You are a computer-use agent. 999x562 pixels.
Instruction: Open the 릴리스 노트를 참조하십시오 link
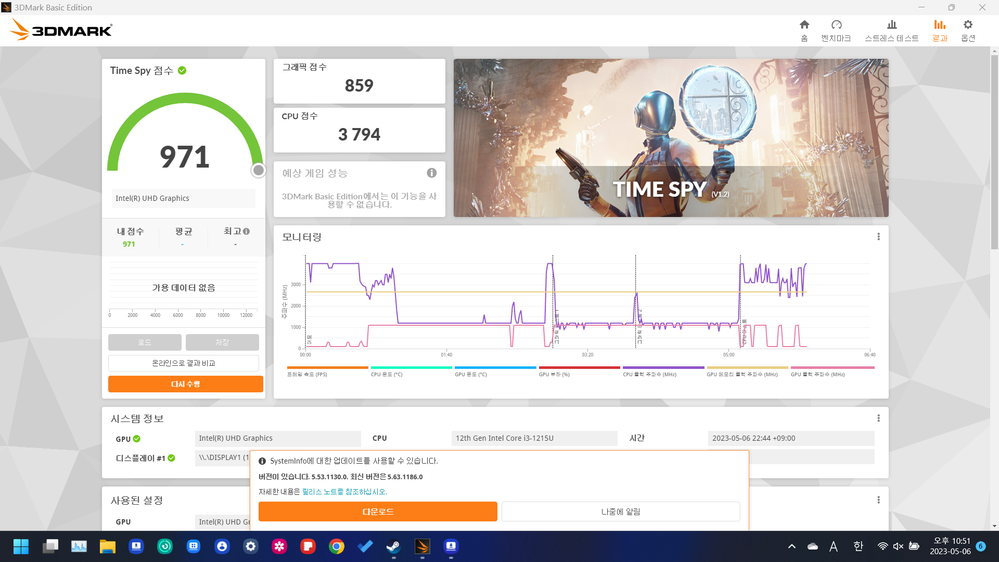tap(344, 492)
